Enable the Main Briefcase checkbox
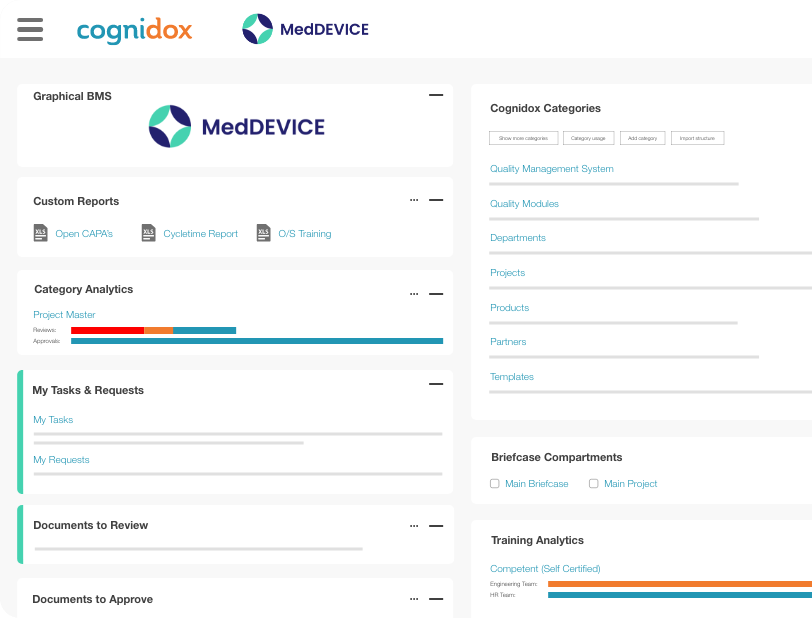Image resolution: width=812 pixels, height=618 pixels. pos(495,483)
